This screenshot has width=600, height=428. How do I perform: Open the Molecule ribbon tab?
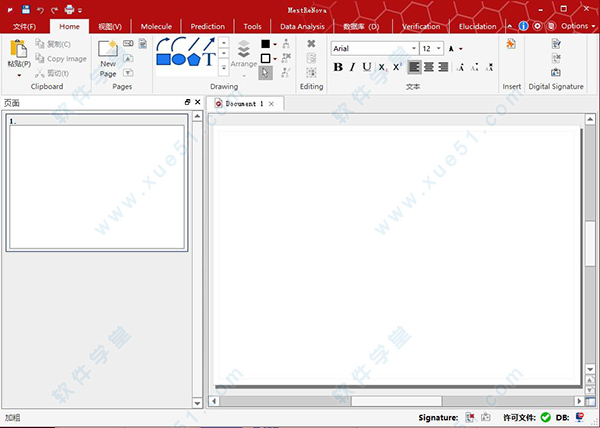tap(156, 26)
